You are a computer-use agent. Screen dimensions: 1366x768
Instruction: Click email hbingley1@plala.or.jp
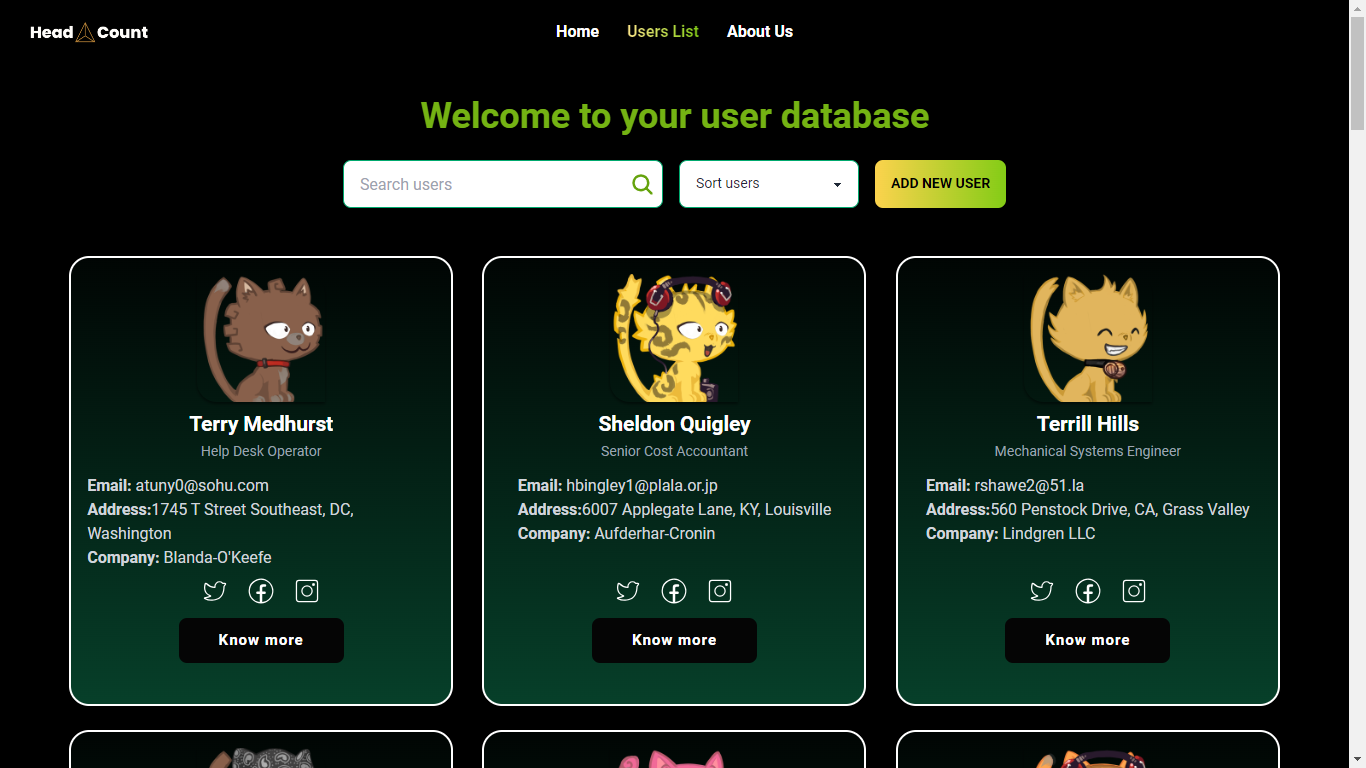(x=642, y=485)
